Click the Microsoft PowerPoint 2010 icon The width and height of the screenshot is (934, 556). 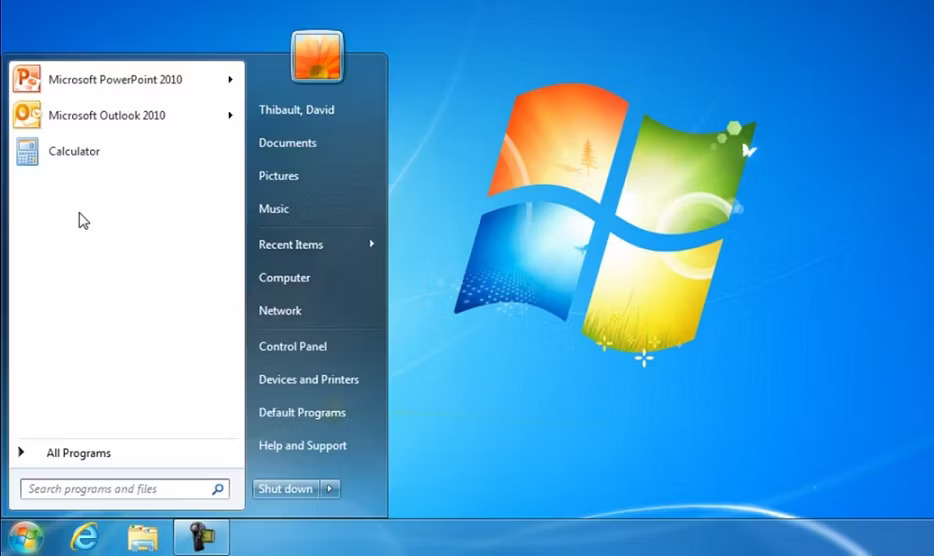coord(27,79)
